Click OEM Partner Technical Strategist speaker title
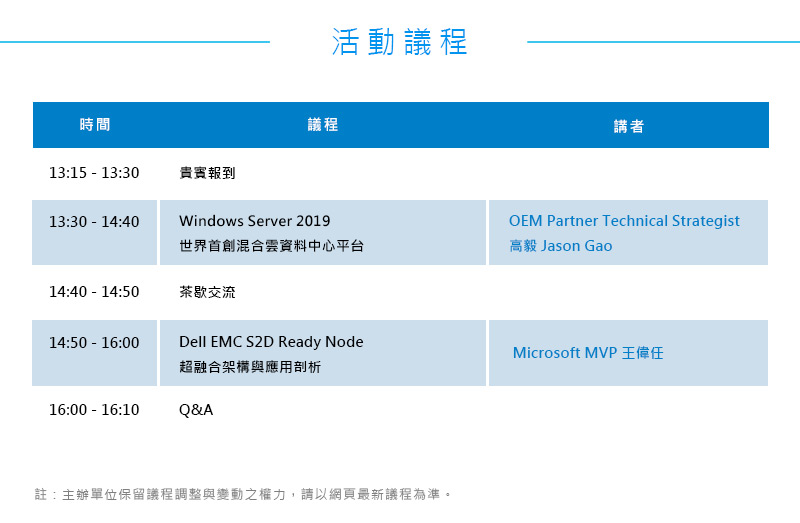 coord(624,221)
